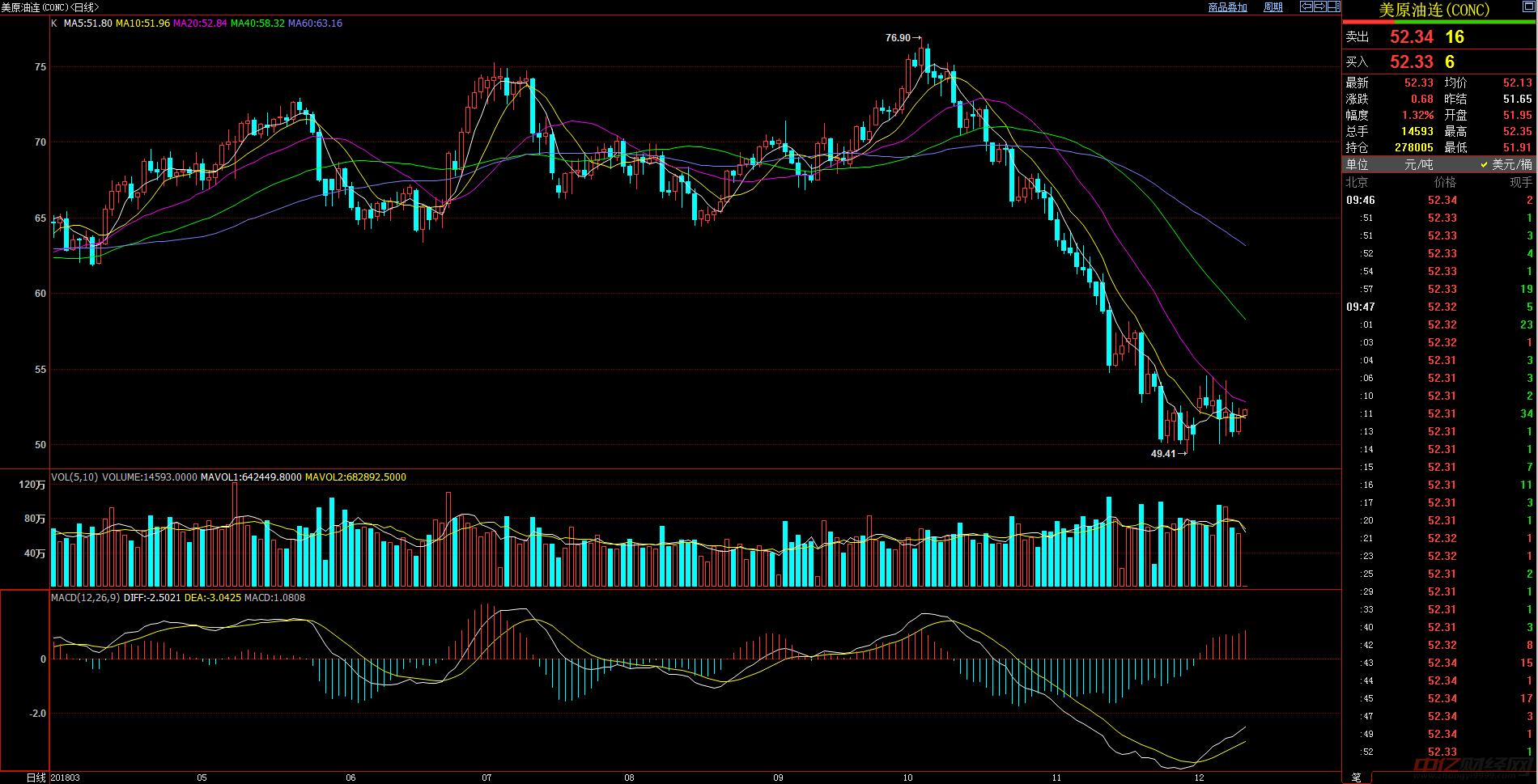Screen dimensions: 1538x784
Task: Click the -2.0 MACD axis label
Action: point(38,714)
